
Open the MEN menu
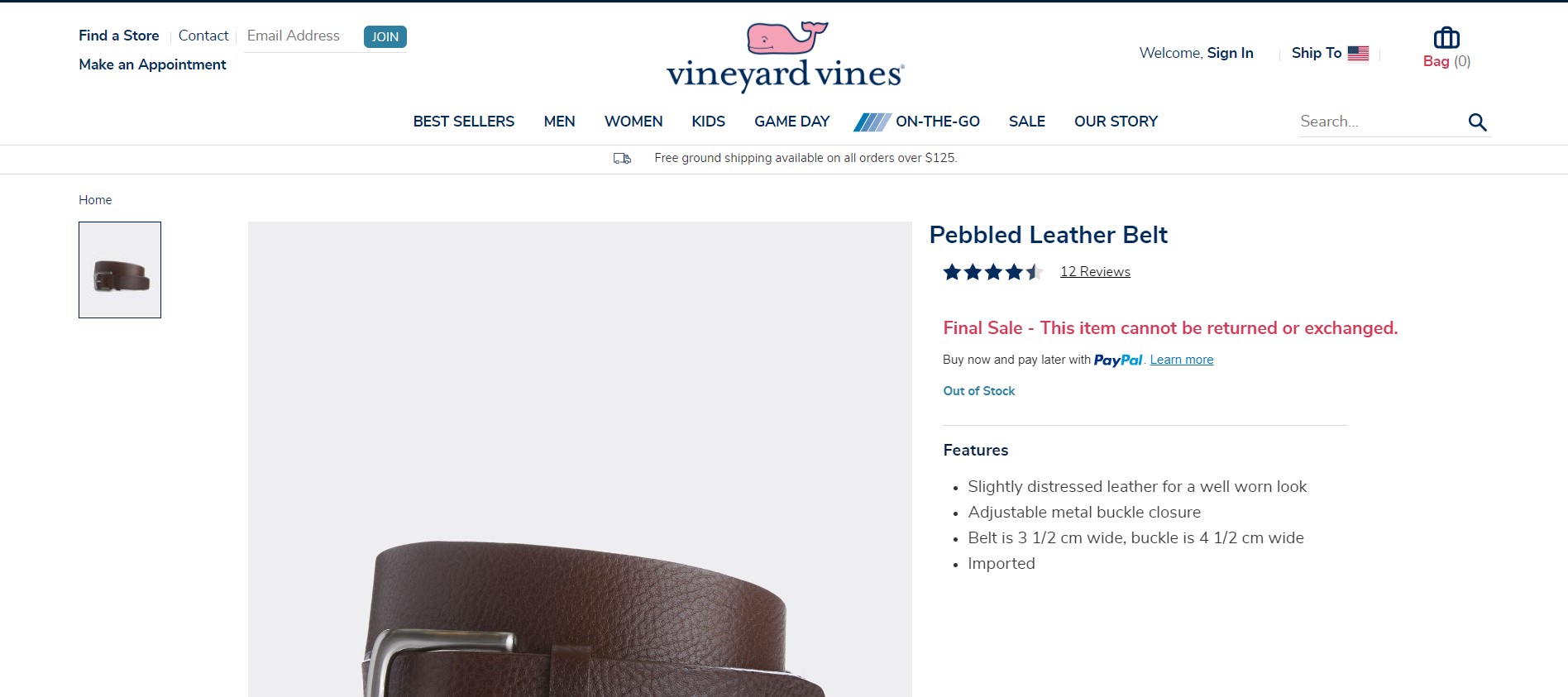(x=559, y=122)
